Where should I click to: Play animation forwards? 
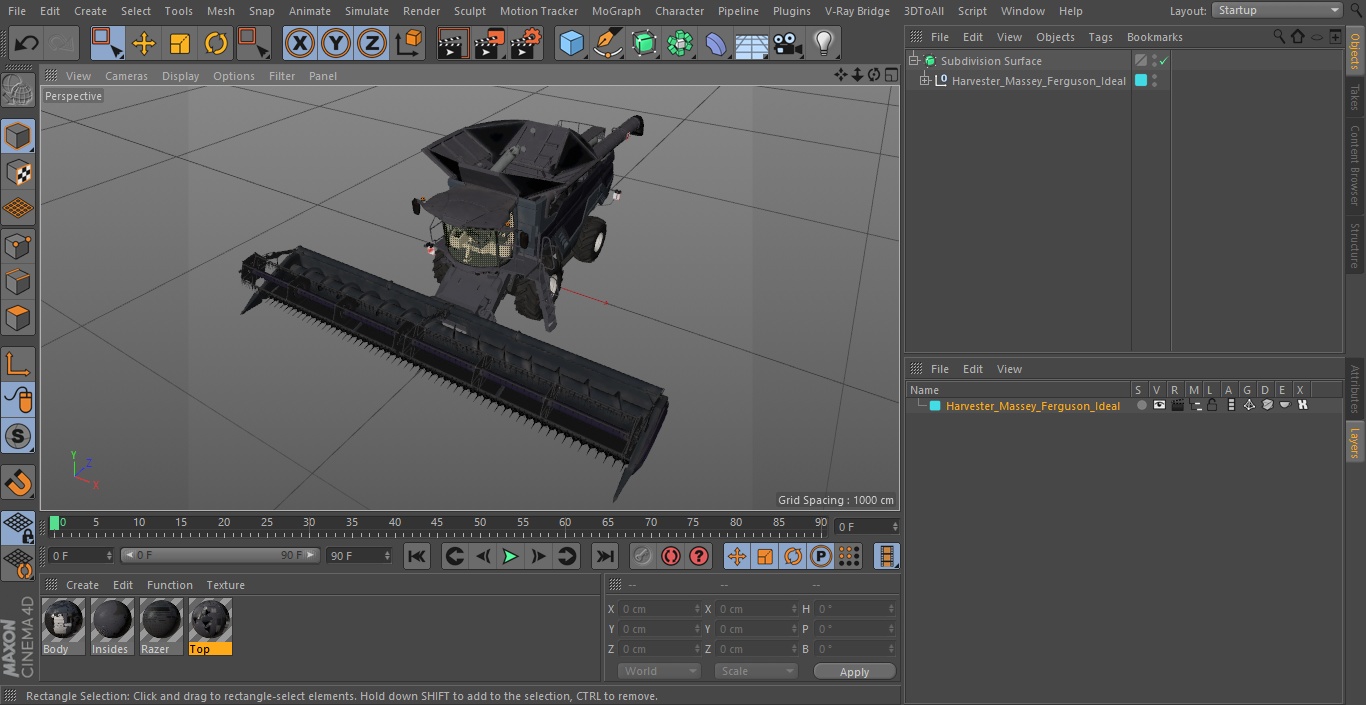pyautogui.click(x=510, y=556)
